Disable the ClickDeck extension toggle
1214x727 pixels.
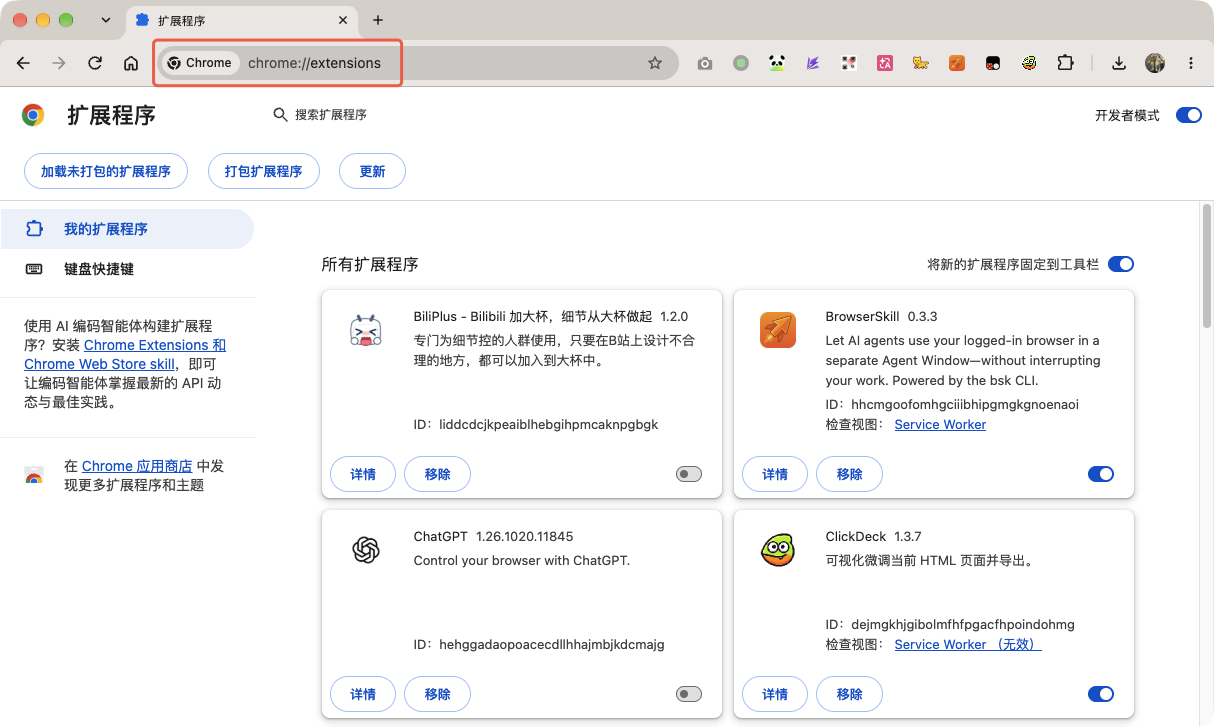point(1101,694)
